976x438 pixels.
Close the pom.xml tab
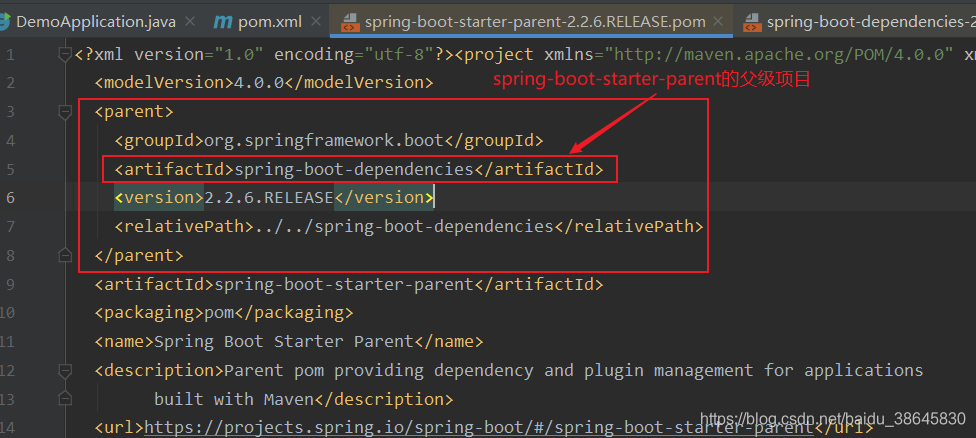tap(316, 22)
